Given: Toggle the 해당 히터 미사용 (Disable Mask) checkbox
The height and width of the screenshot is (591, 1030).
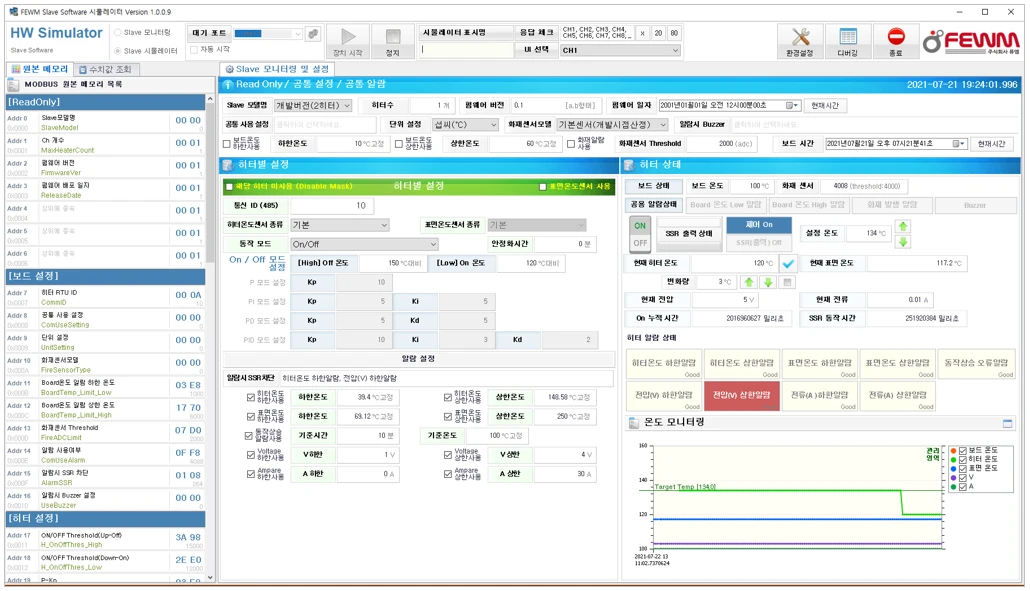Looking at the screenshot, I should pos(229,186).
